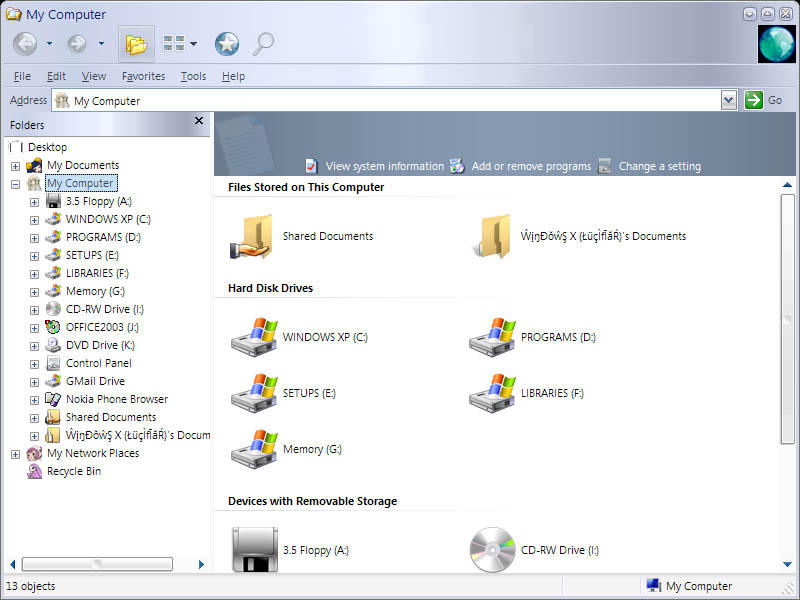
Task: Collapse the My Computer tree node
Action: point(15,184)
